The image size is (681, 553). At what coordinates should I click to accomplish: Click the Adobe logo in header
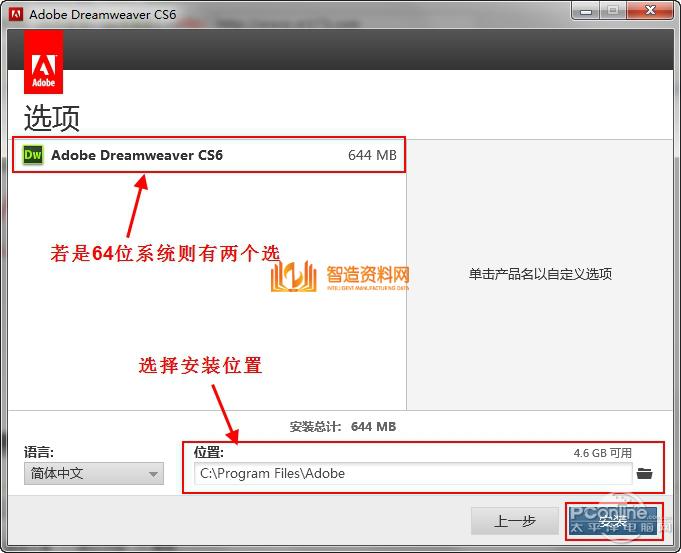click(x=43, y=62)
